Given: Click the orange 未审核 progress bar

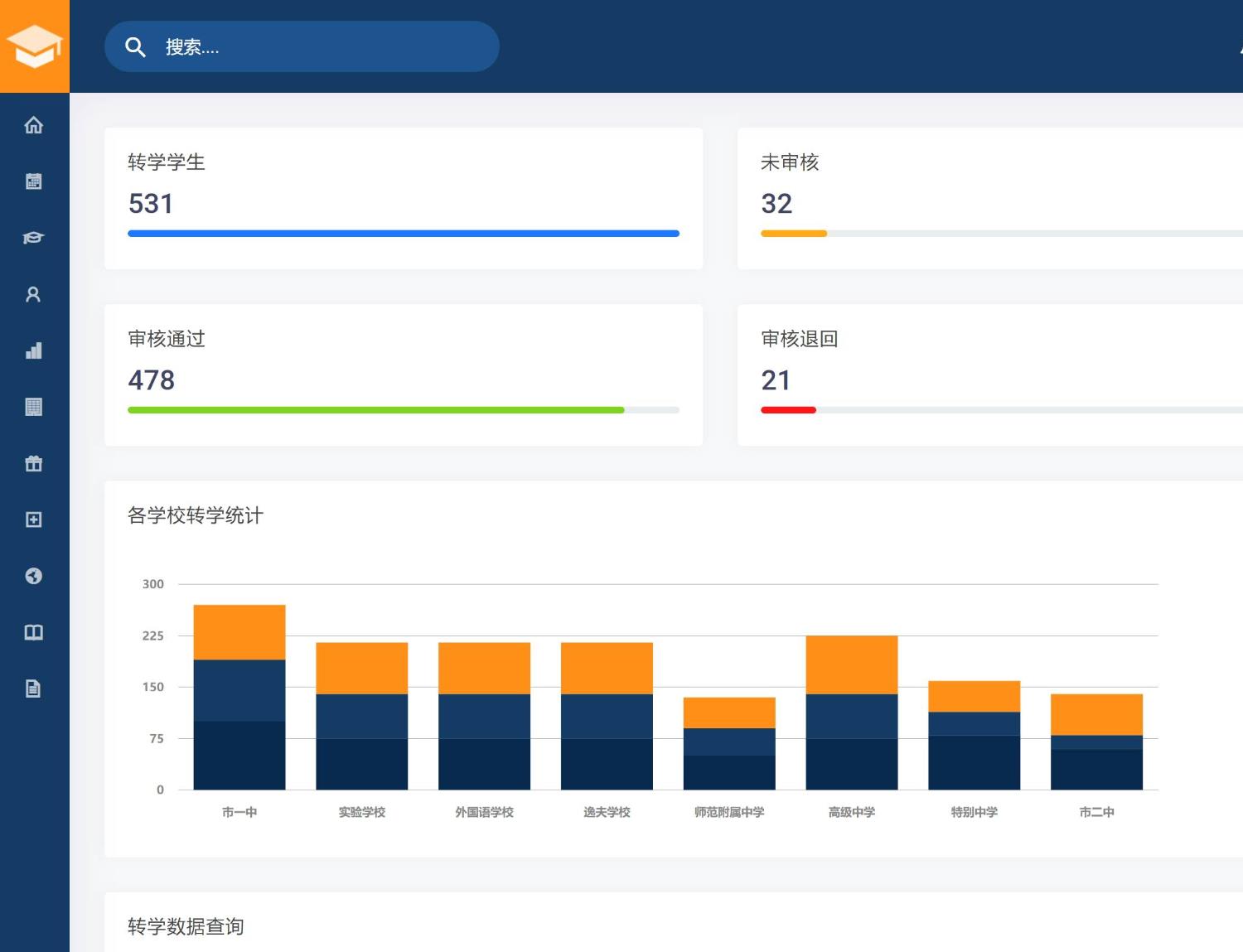Looking at the screenshot, I should (794, 234).
